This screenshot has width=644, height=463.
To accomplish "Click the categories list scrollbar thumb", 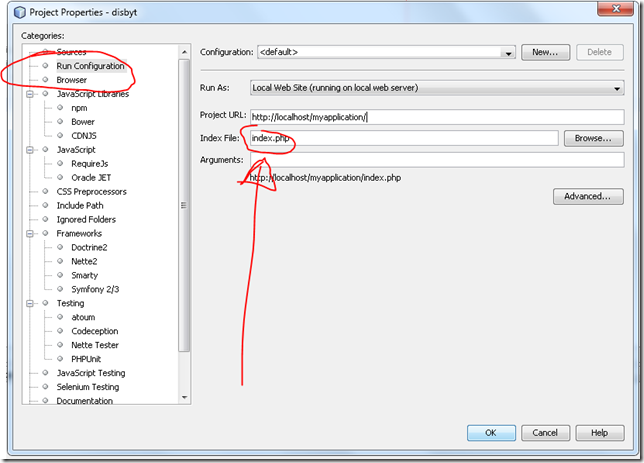I will [x=184, y=205].
